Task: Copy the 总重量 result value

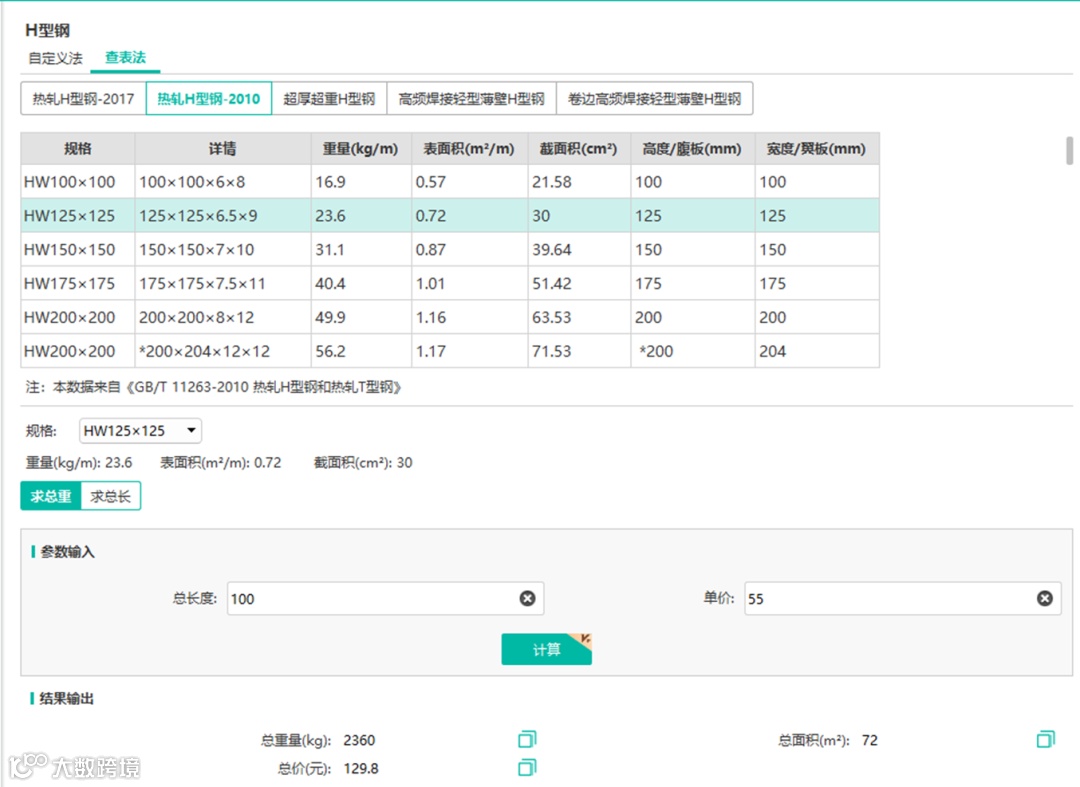Action: coord(527,739)
